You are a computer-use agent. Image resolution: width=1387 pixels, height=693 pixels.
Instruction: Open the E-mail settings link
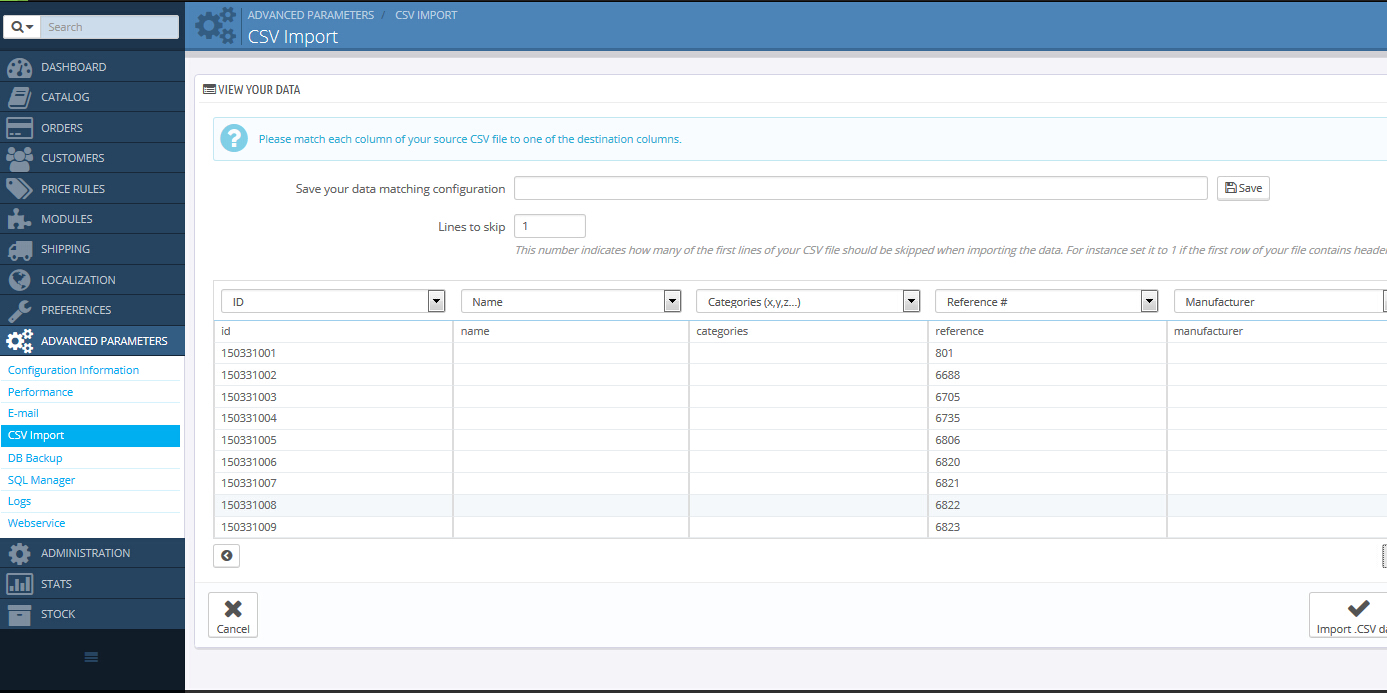pyautogui.click(x=23, y=413)
